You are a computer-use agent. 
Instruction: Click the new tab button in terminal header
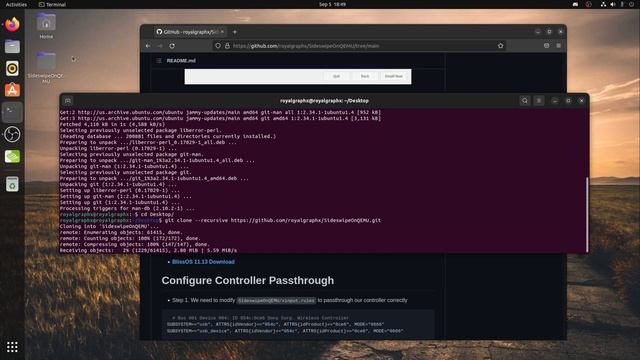tap(68, 100)
